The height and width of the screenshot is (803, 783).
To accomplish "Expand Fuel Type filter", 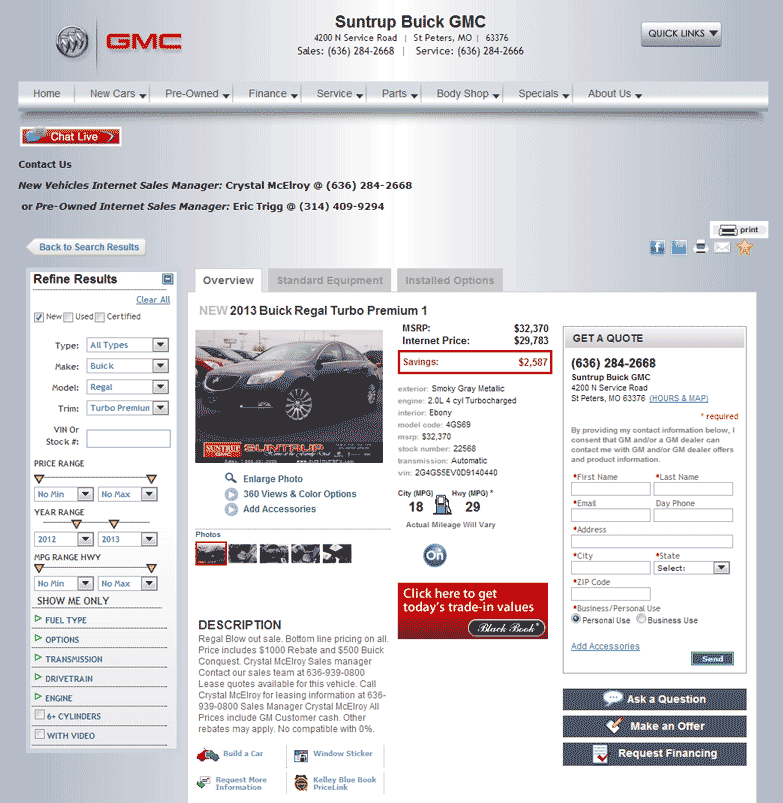I will coord(66,620).
